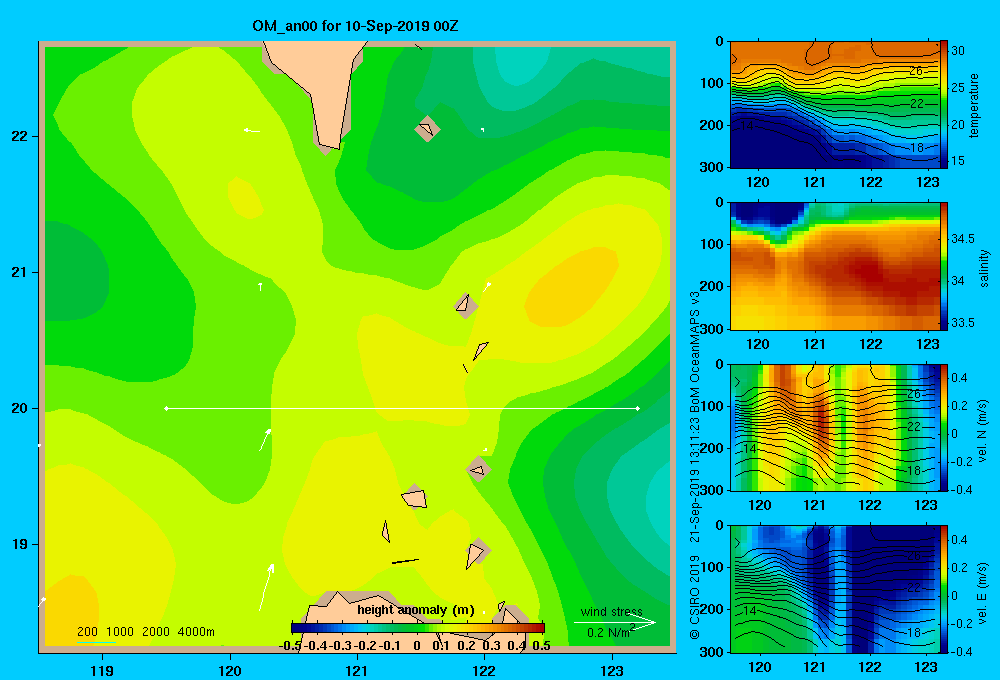Click the 'height anomaly (m)' label
Screen dimensions: 1000x680
pos(416,610)
